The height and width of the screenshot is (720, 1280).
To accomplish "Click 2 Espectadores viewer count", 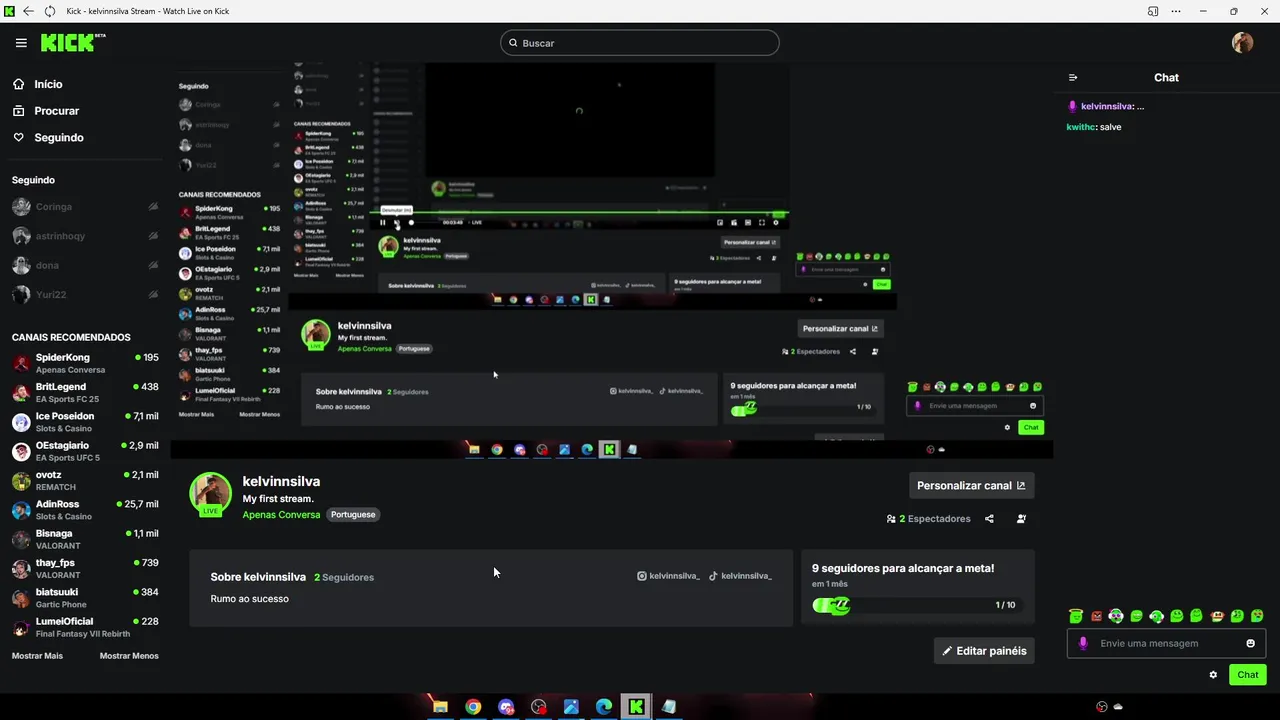I will 929,519.
